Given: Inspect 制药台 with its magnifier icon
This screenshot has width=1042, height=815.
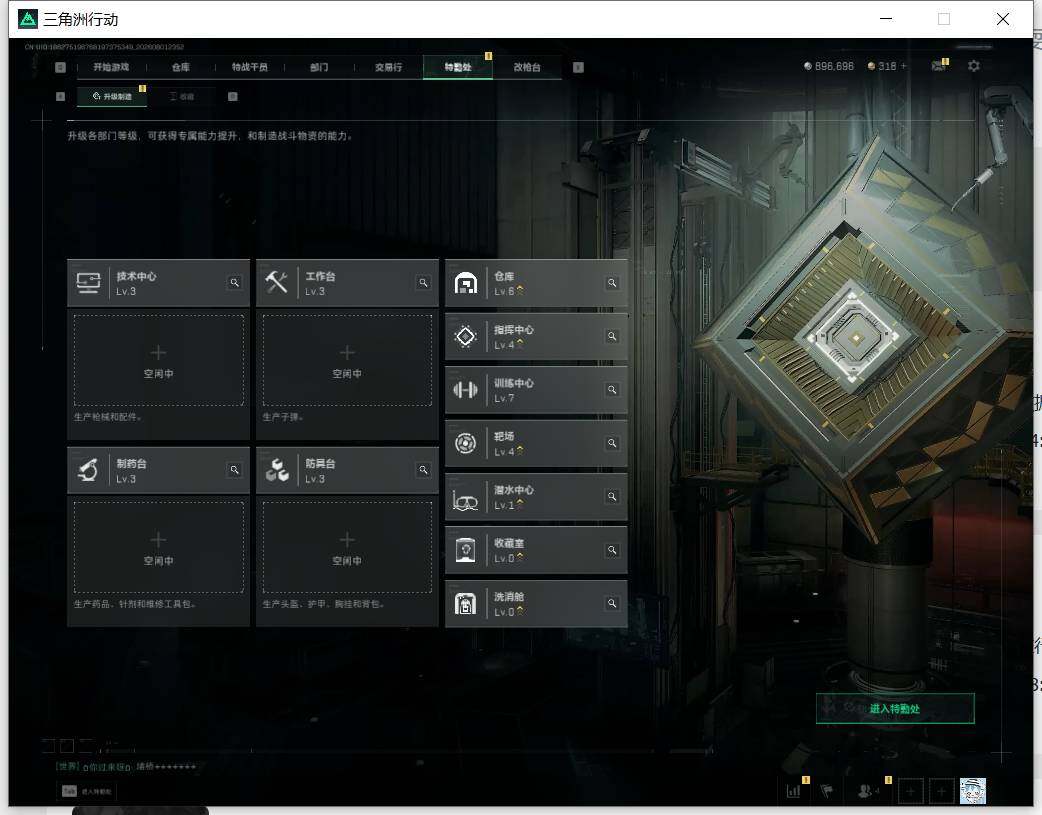Looking at the screenshot, I should [235, 470].
